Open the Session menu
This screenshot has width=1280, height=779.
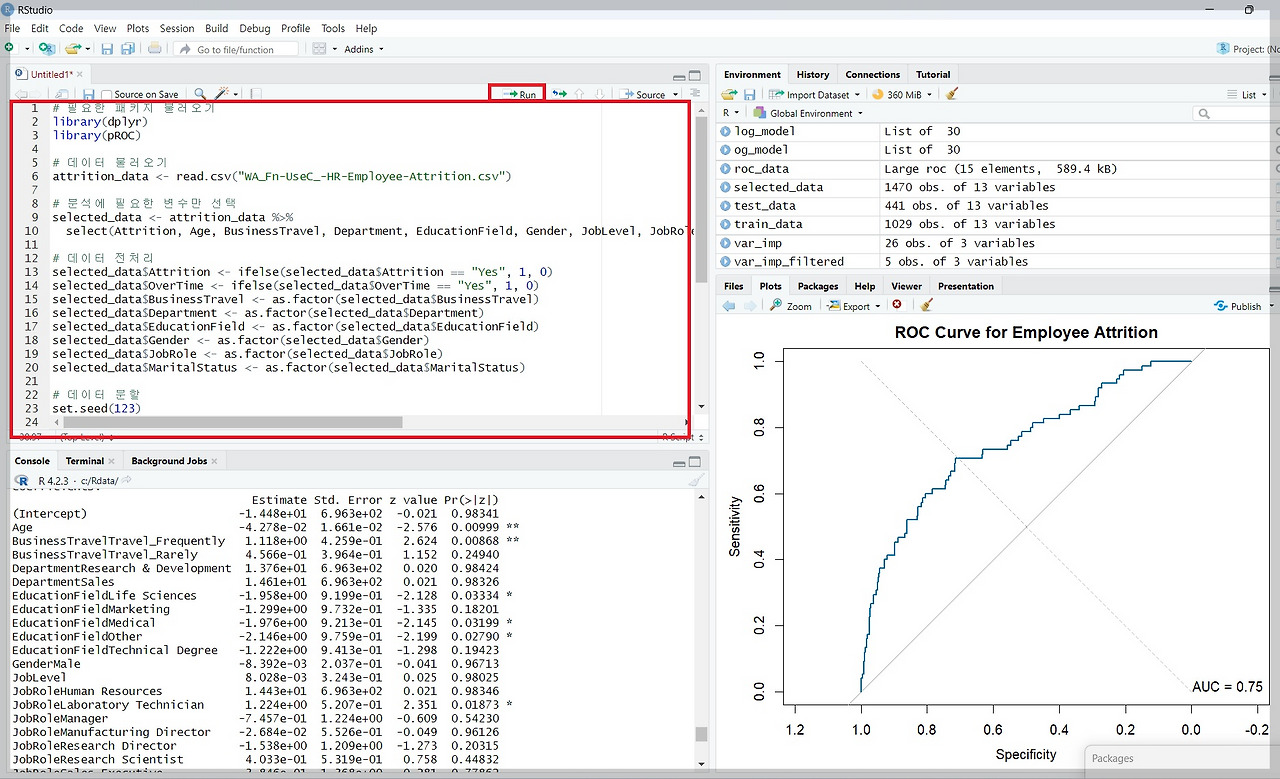click(x=177, y=28)
